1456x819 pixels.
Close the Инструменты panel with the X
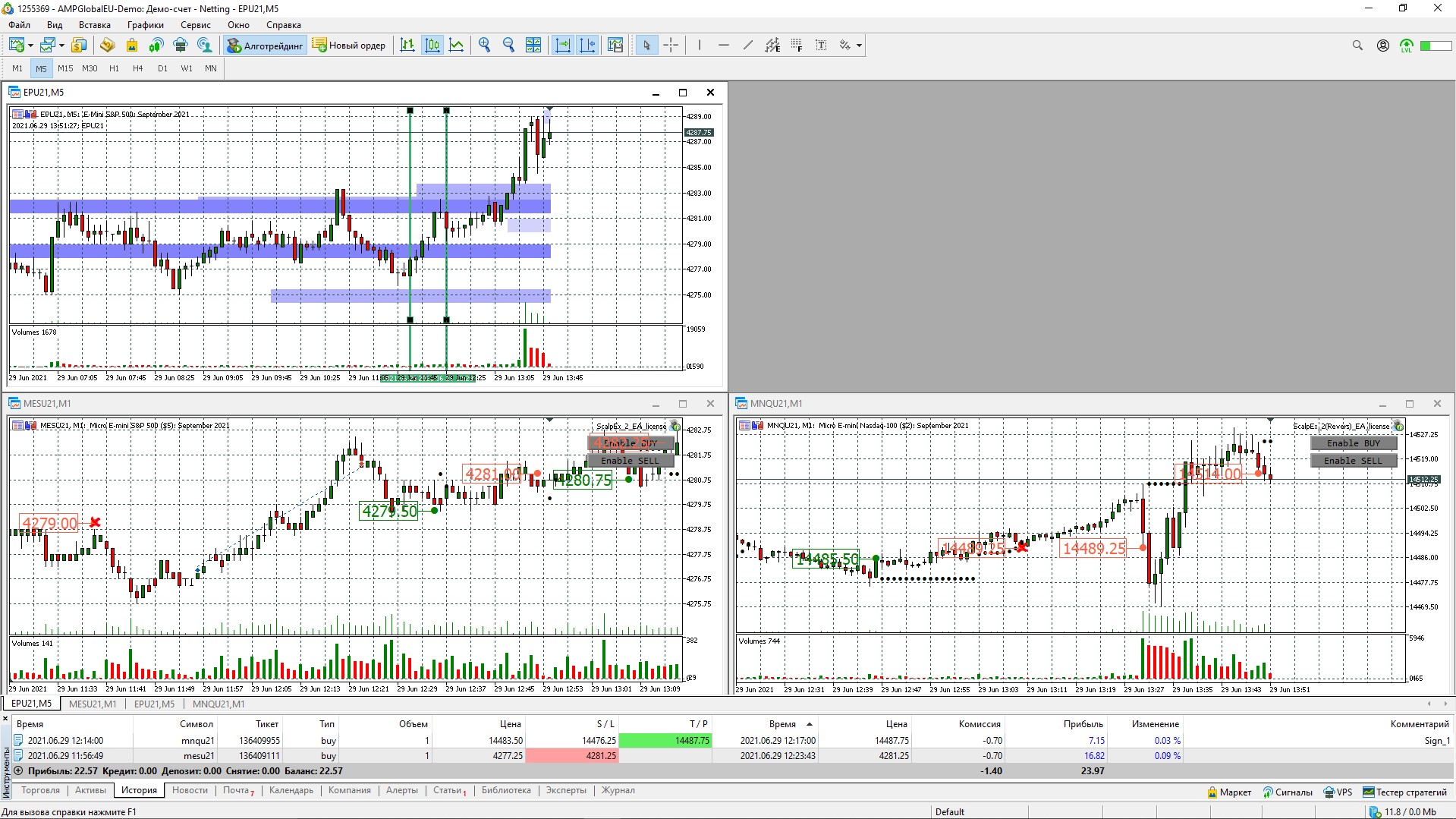click(5, 719)
